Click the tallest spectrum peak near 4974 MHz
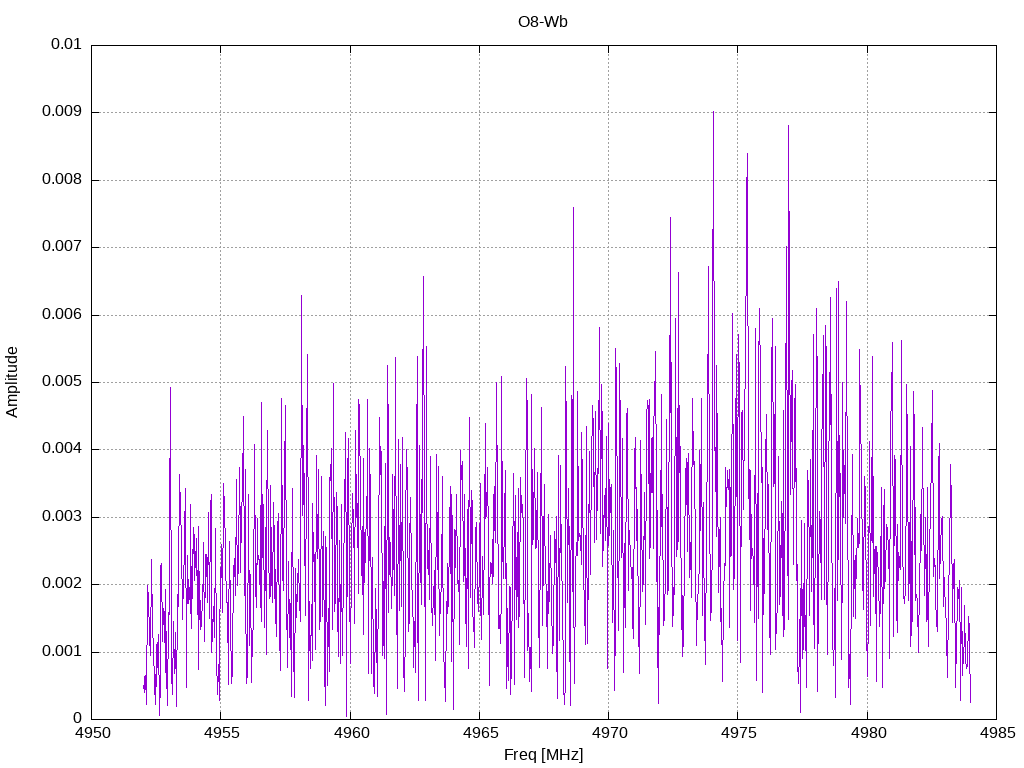 point(713,112)
